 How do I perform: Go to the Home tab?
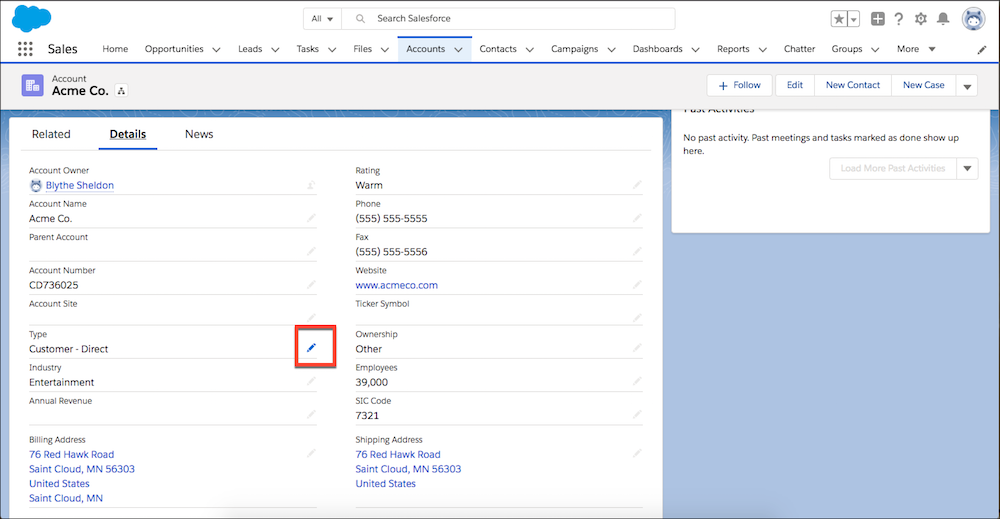pyautogui.click(x=115, y=49)
